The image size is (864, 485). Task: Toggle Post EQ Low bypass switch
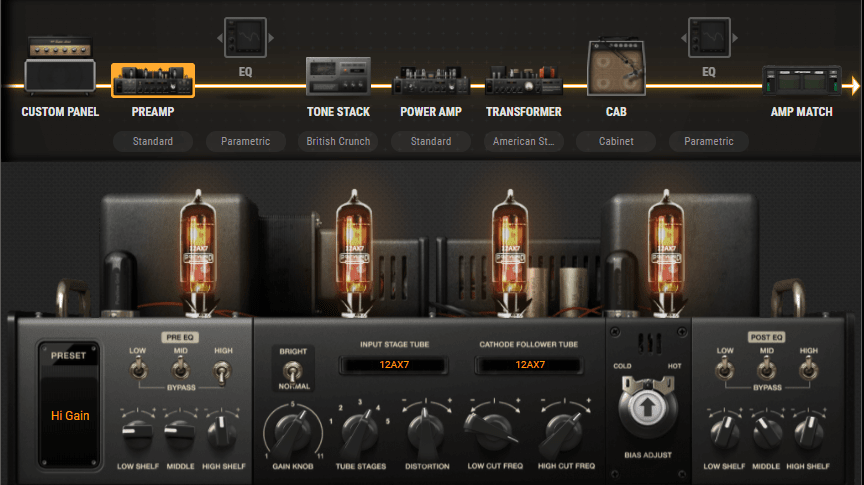pyautogui.click(x=725, y=368)
